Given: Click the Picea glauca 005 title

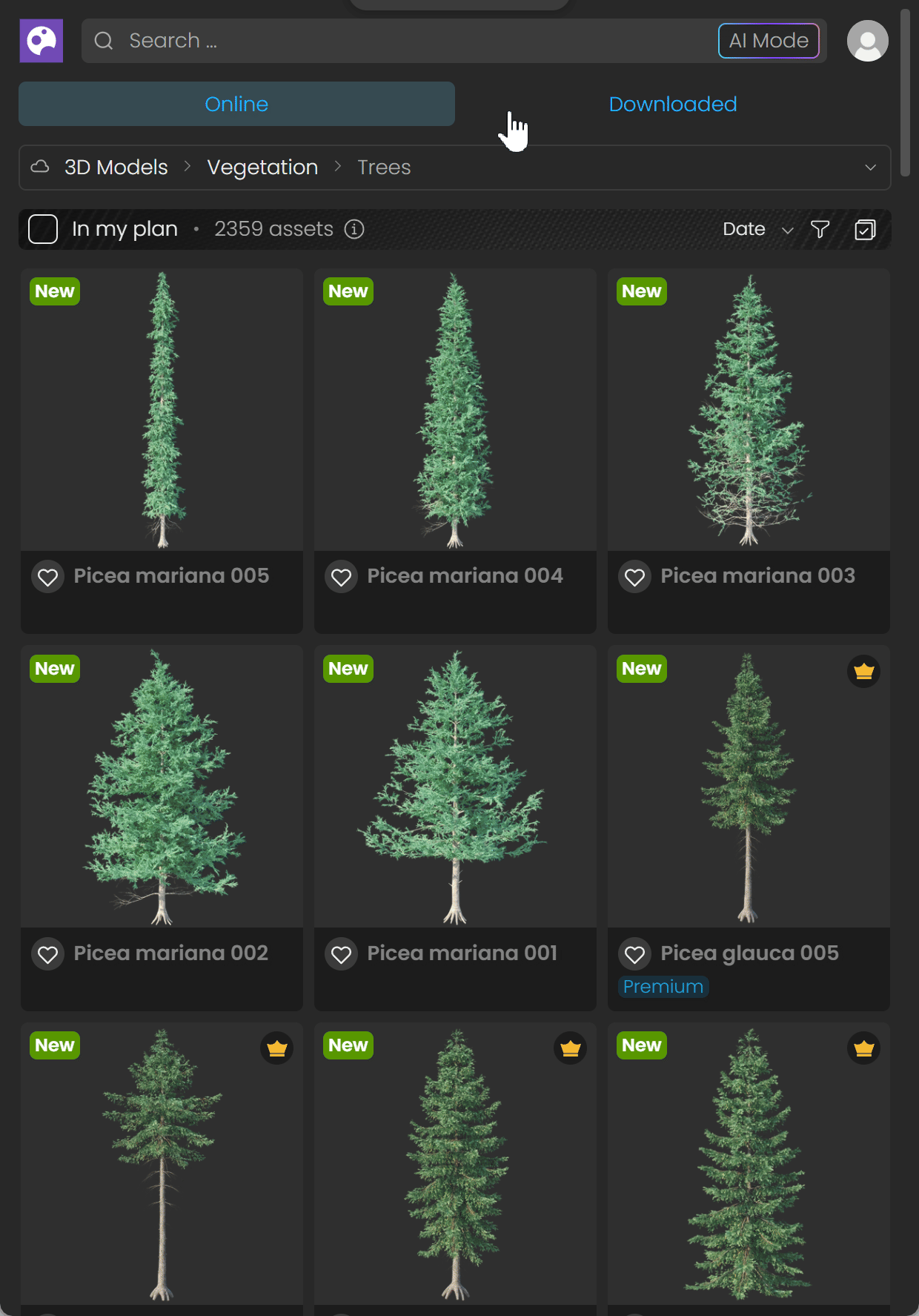Looking at the screenshot, I should 750,953.
